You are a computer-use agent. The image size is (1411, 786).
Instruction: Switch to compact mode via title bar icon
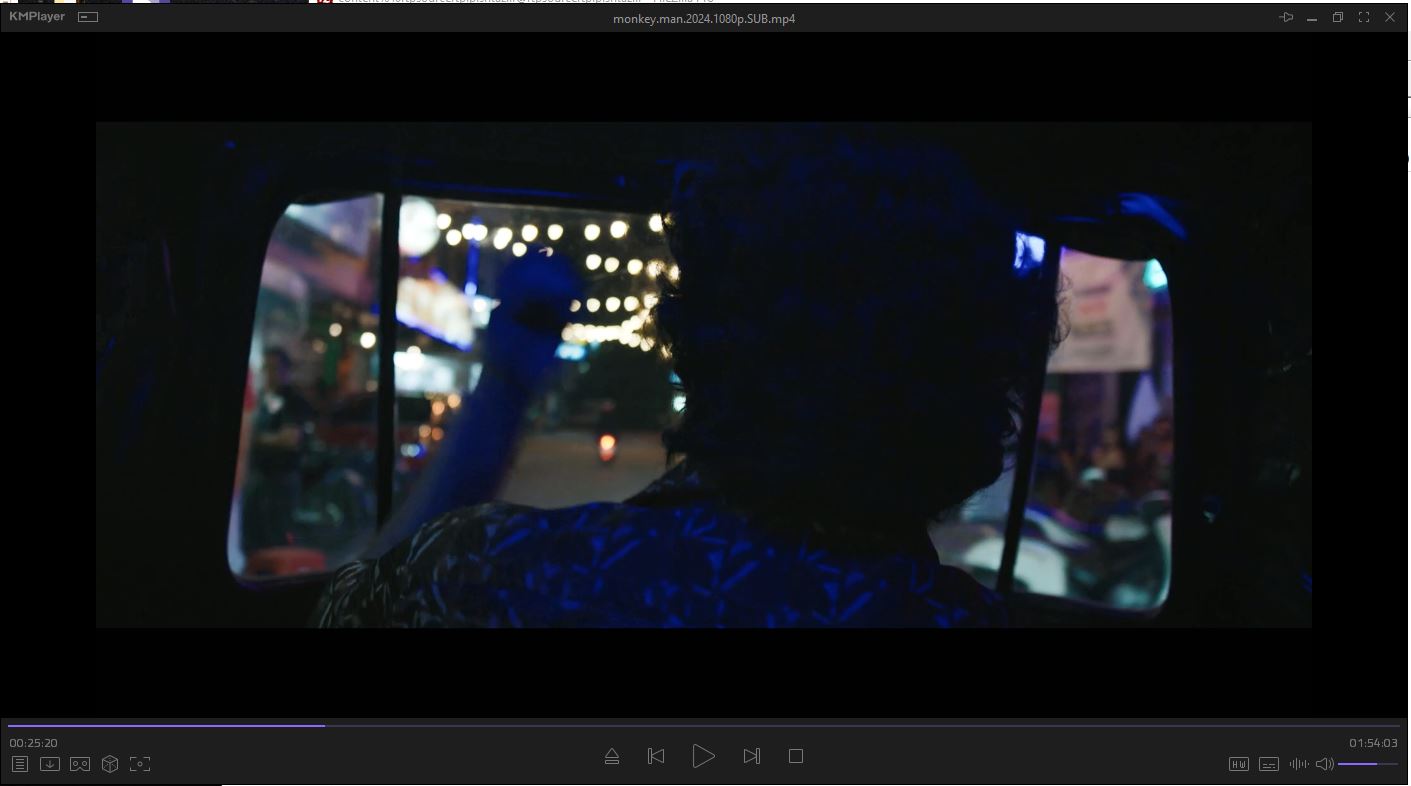click(88, 17)
